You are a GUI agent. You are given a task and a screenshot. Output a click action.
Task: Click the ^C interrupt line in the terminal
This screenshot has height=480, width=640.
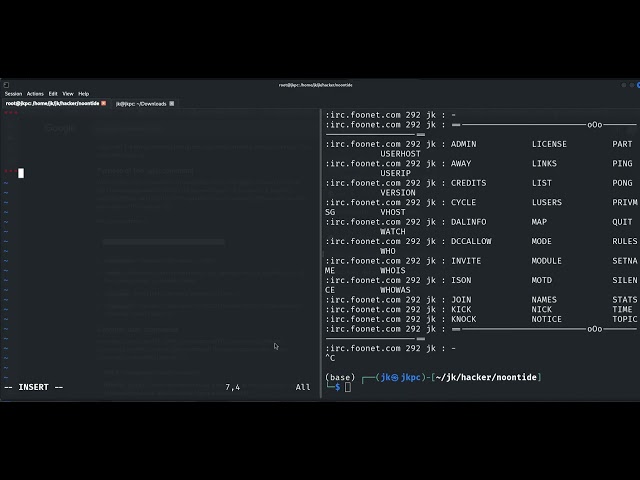[330, 358]
